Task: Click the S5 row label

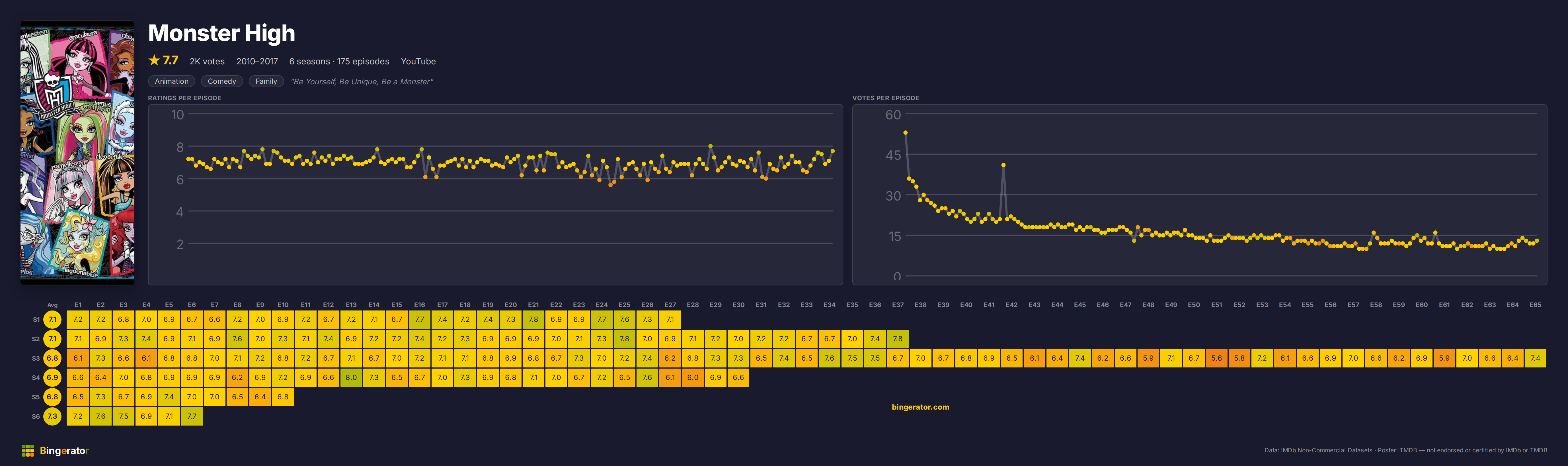Action: [35, 397]
